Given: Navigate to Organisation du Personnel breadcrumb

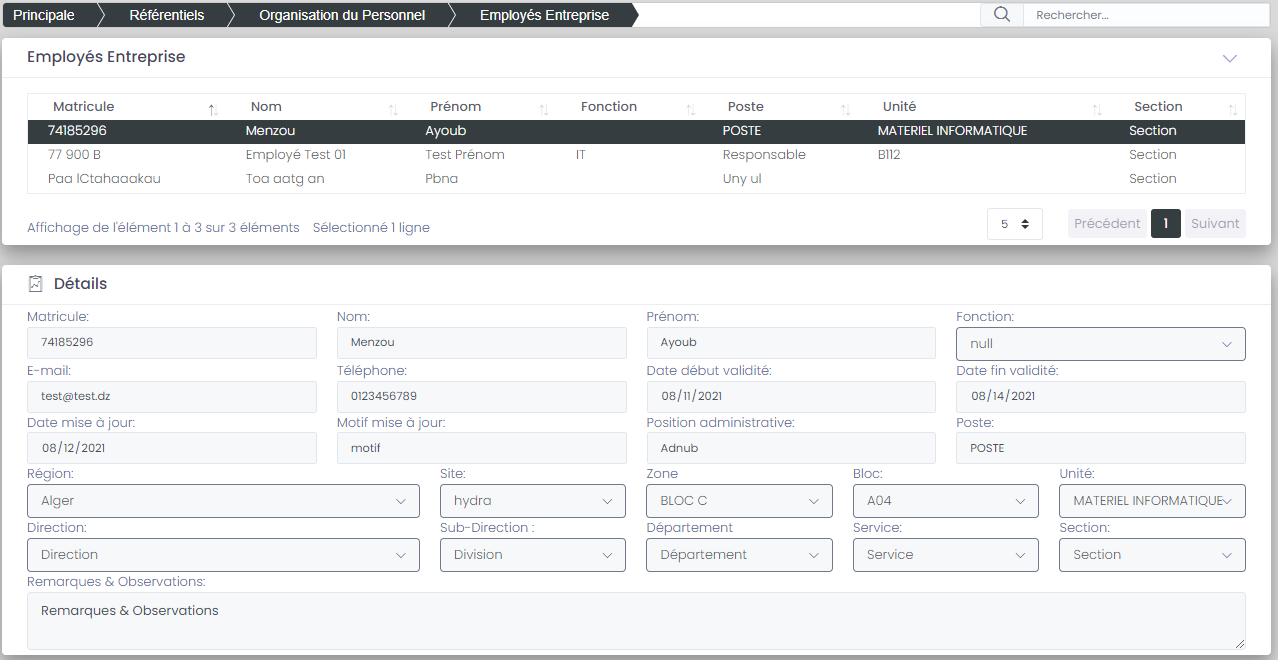Looking at the screenshot, I should (341, 15).
